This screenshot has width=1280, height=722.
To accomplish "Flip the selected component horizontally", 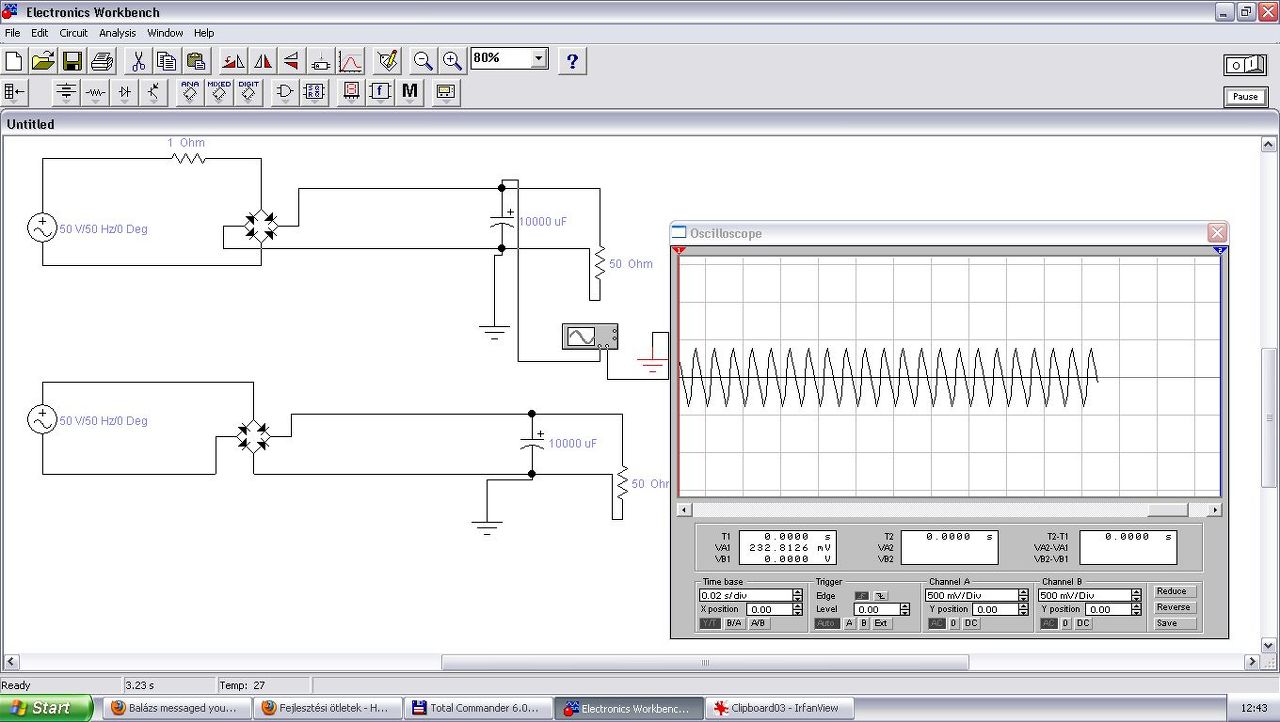I will pyautogui.click(x=263, y=61).
